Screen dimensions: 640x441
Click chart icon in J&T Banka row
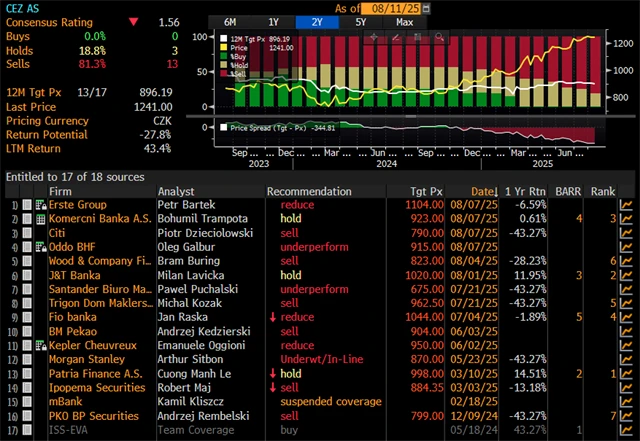pyautogui.click(x=627, y=274)
